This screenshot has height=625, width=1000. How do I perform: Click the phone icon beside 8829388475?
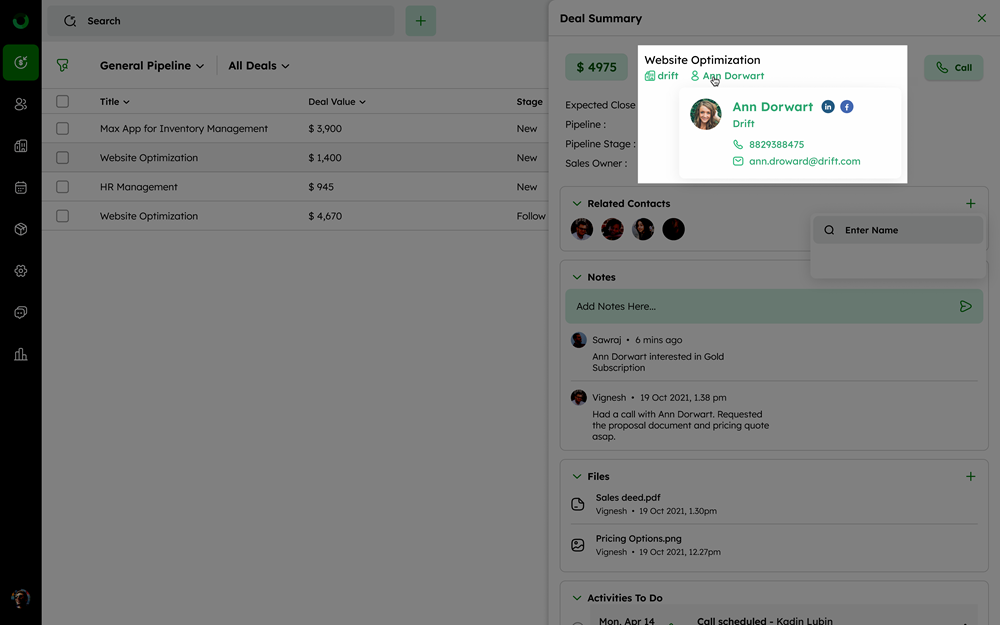point(738,144)
